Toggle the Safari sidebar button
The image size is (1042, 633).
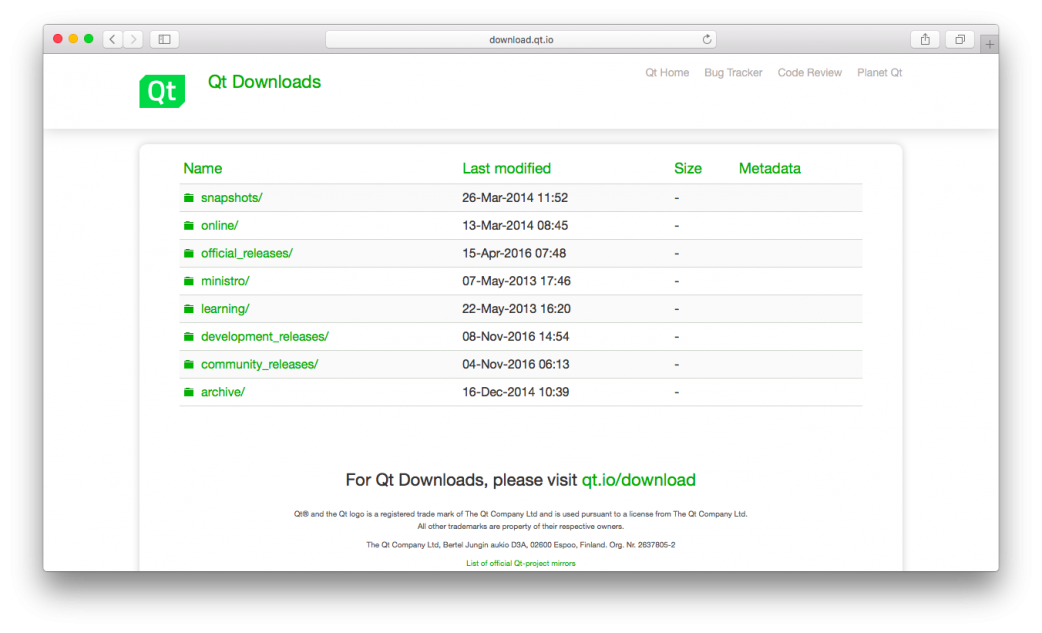[164, 39]
